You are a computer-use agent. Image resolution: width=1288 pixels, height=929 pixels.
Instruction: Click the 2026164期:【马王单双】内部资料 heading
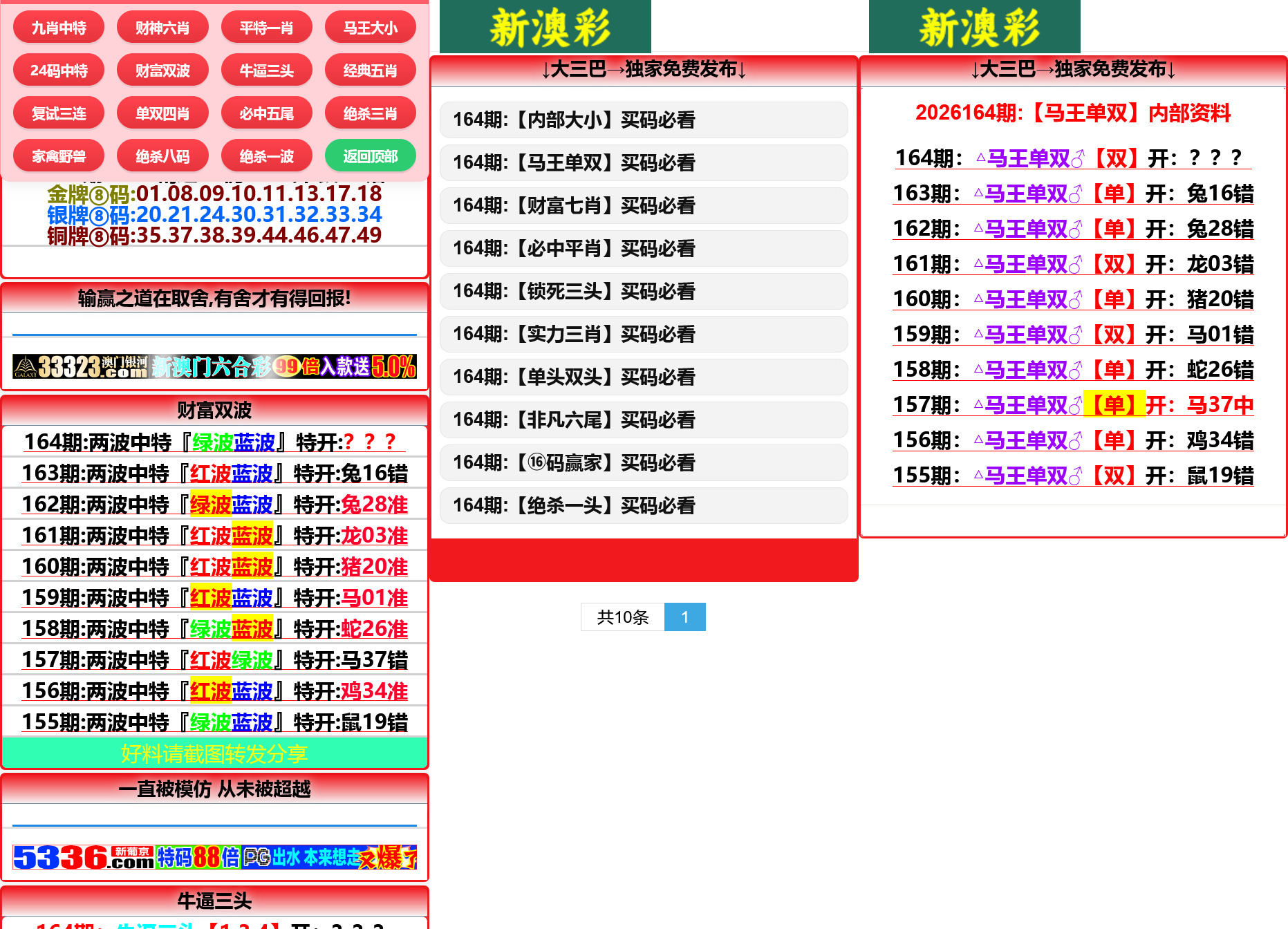point(1073,113)
